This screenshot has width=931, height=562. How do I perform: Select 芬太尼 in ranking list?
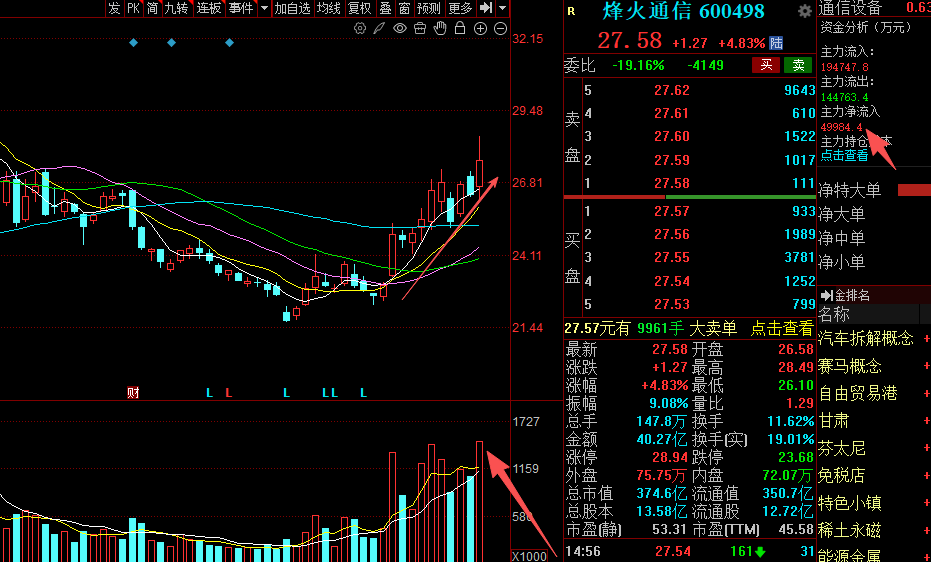(841, 448)
